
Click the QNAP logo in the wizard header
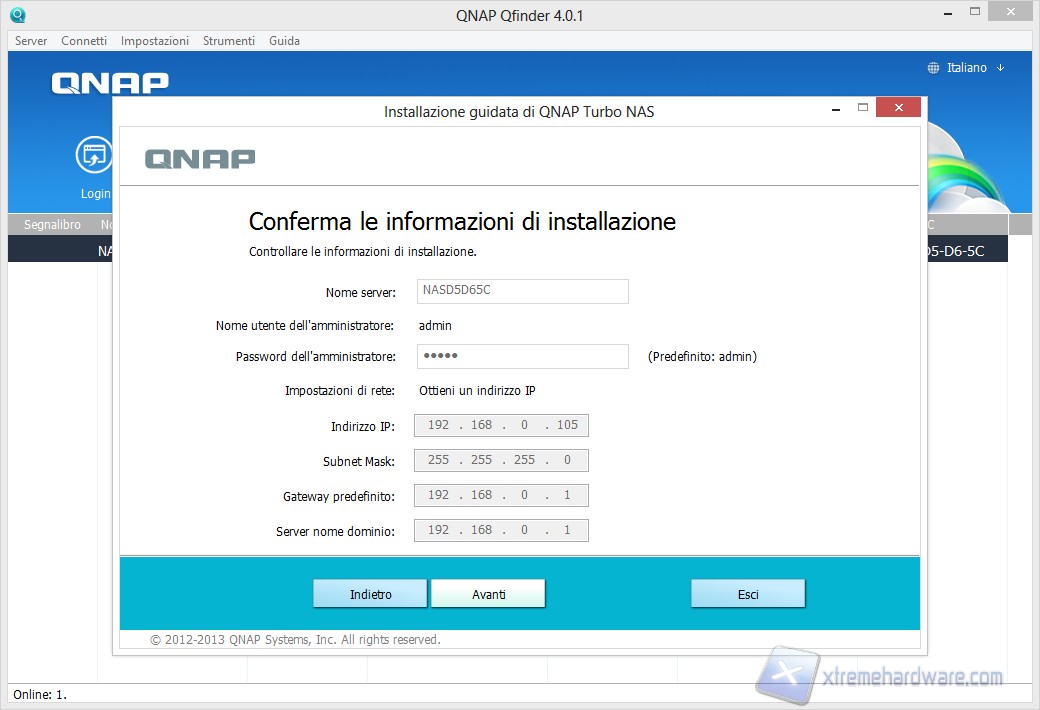tap(200, 158)
